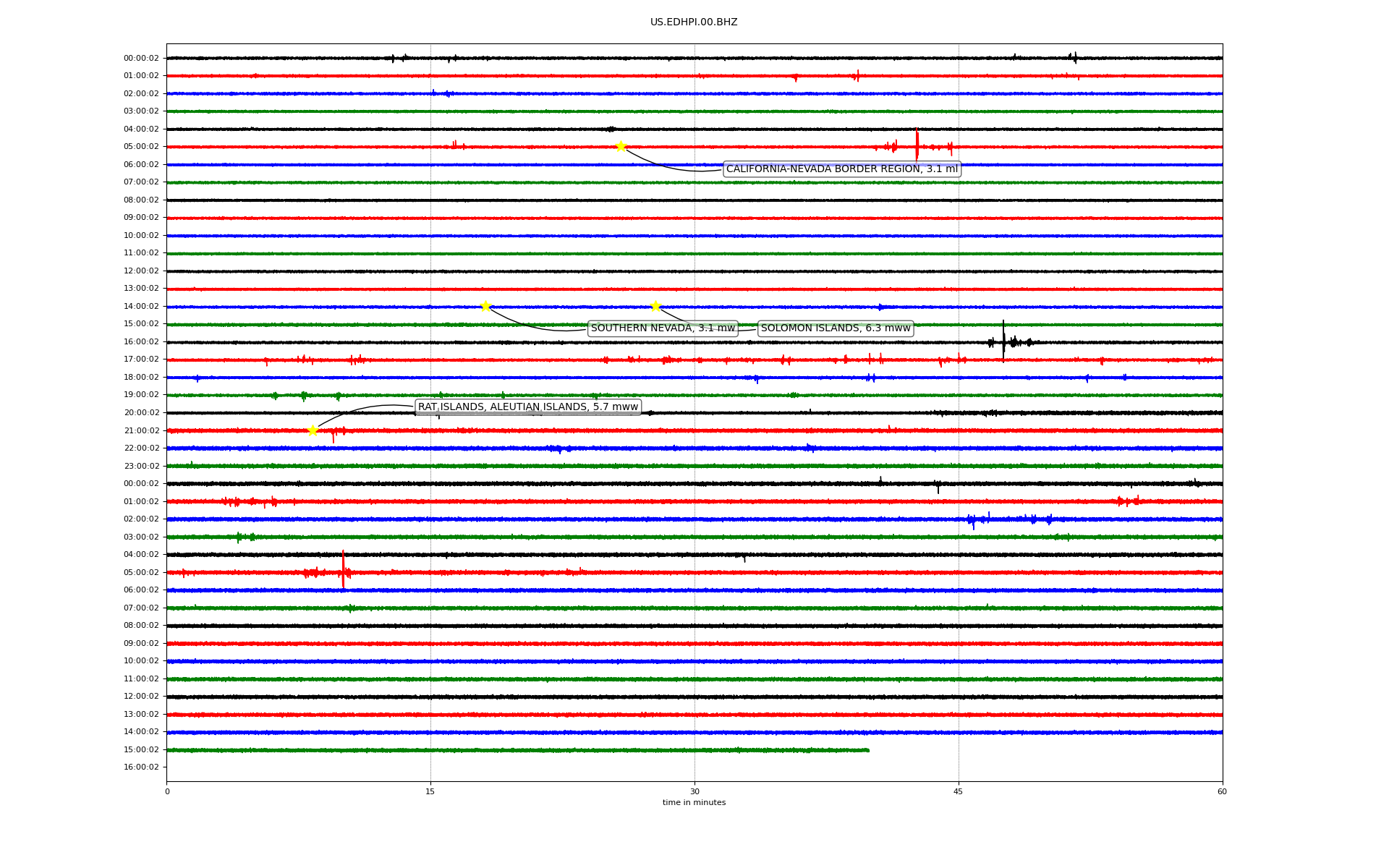The width and height of the screenshot is (1389, 868).
Task: Click the last 16:00:02 time label
Action: point(141,767)
